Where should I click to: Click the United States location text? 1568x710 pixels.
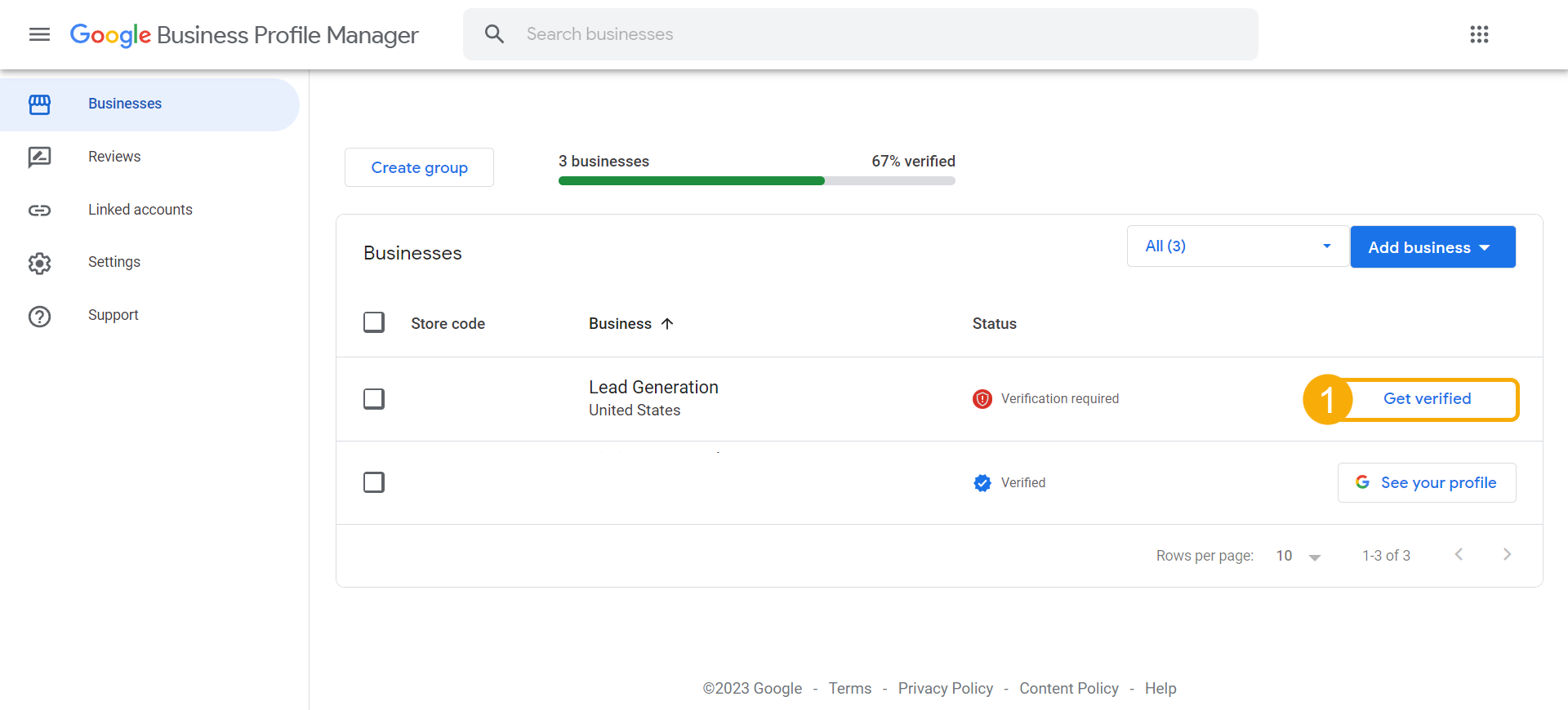click(x=635, y=410)
